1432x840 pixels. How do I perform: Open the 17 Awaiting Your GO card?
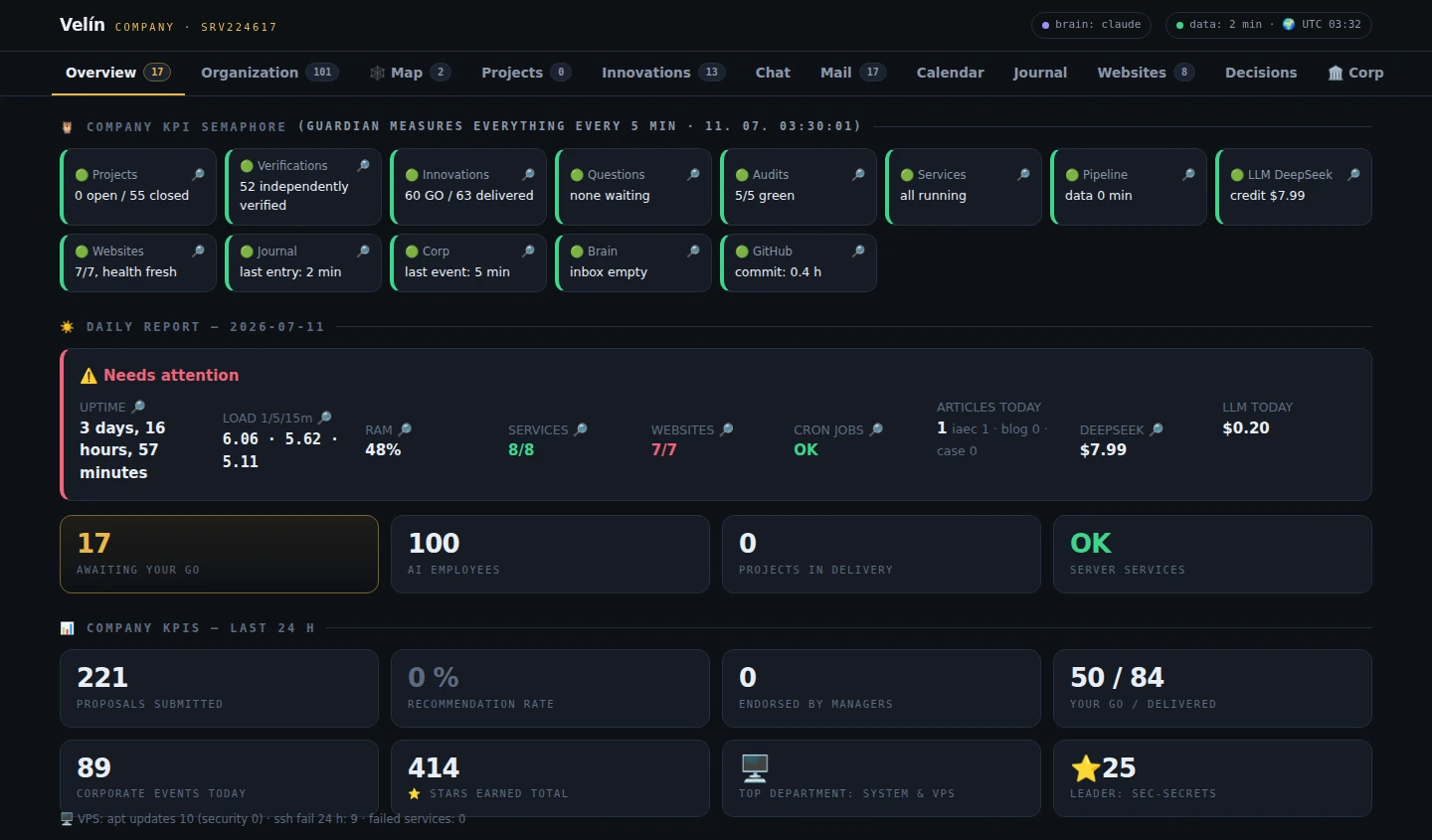pos(219,554)
